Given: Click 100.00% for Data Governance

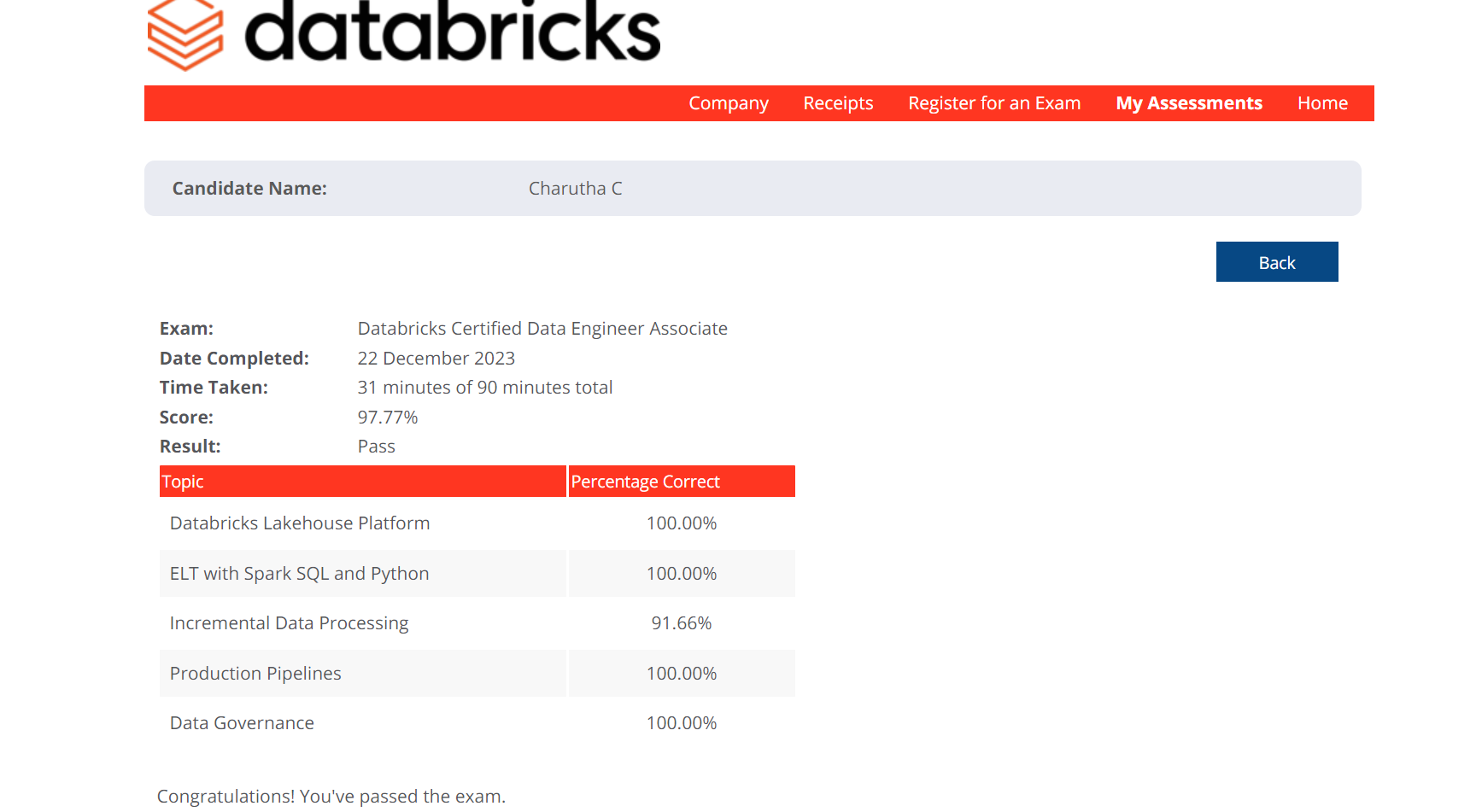Looking at the screenshot, I should click(x=682, y=723).
